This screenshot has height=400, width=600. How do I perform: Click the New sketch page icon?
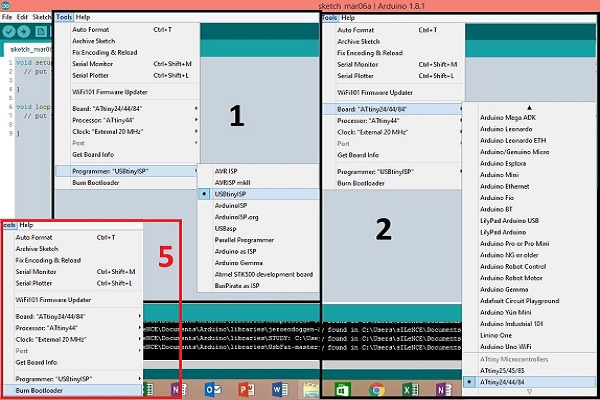point(41,31)
